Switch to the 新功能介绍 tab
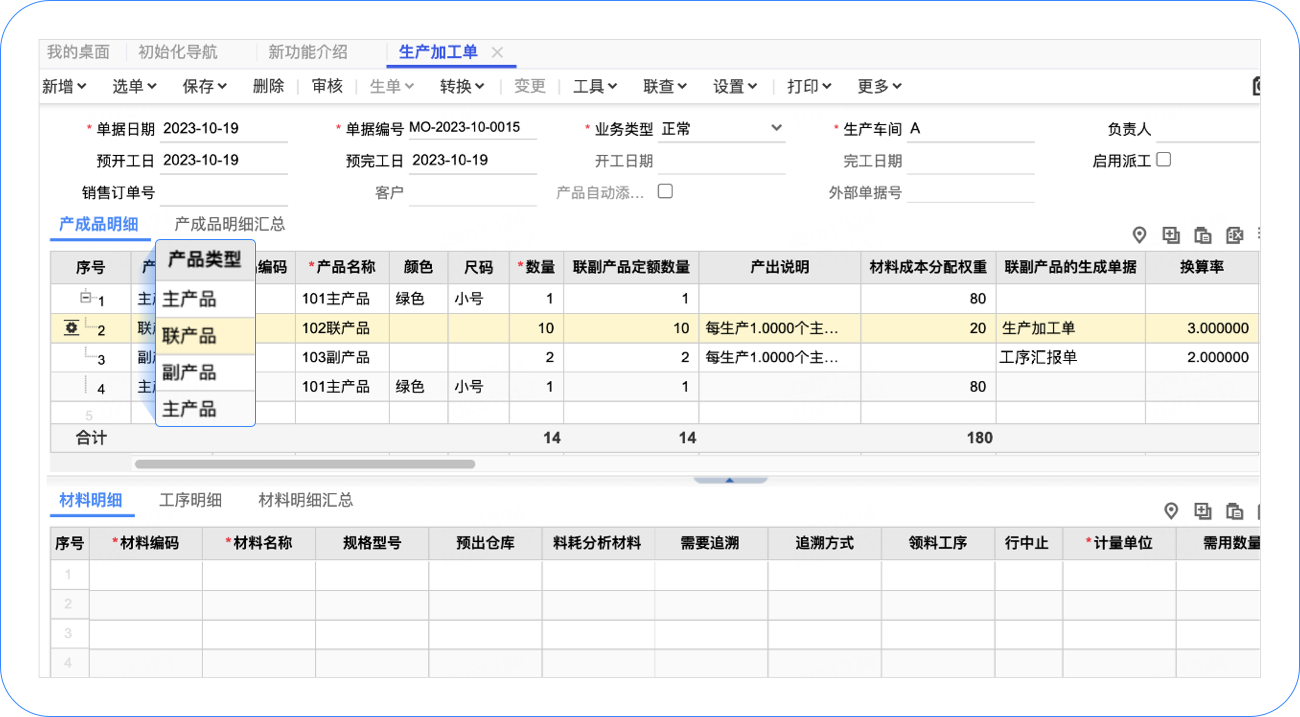 [308, 52]
